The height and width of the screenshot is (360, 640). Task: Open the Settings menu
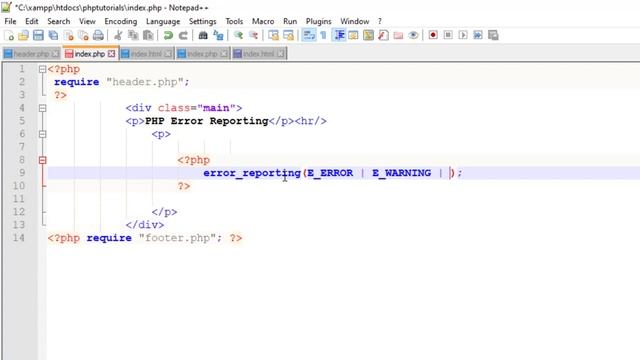click(x=202, y=21)
